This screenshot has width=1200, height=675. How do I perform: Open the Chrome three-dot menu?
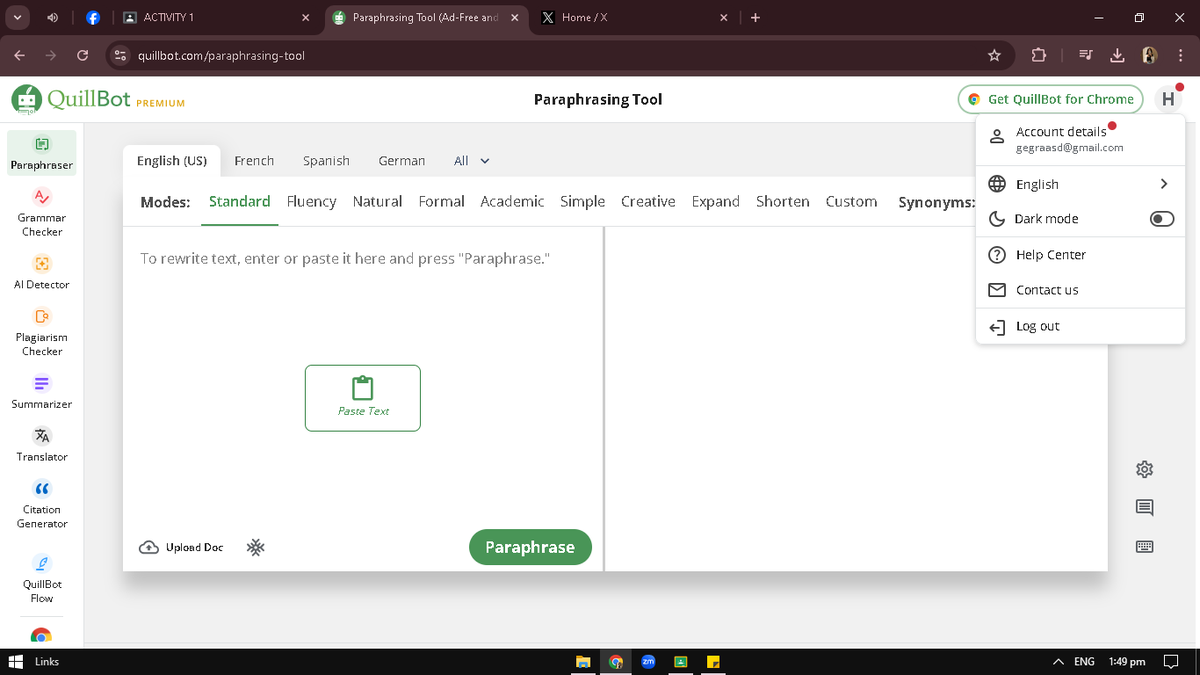click(1181, 55)
